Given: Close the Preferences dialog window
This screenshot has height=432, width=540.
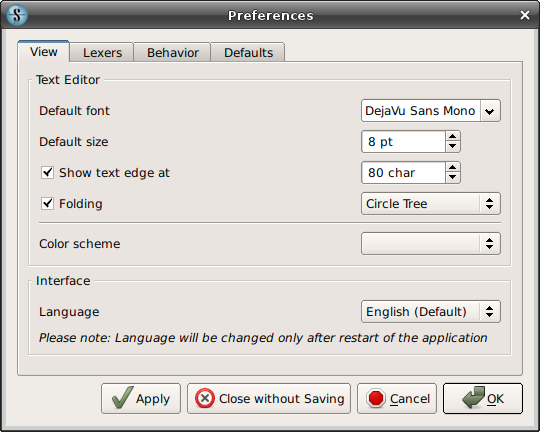Looking at the screenshot, I should (525, 15).
